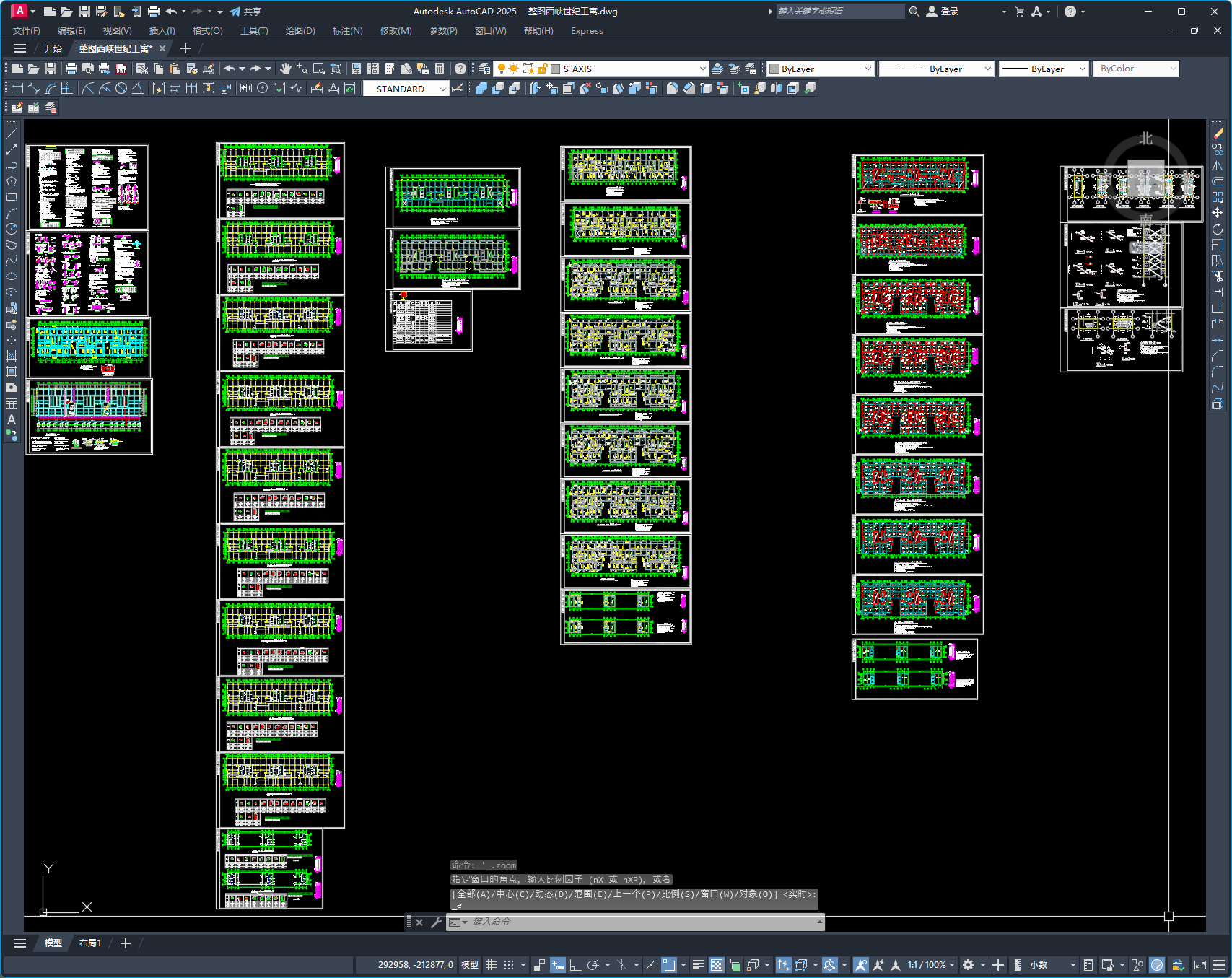1232x978 pixels.
Task: Click the 模型 model space status button
Action: (x=470, y=965)
